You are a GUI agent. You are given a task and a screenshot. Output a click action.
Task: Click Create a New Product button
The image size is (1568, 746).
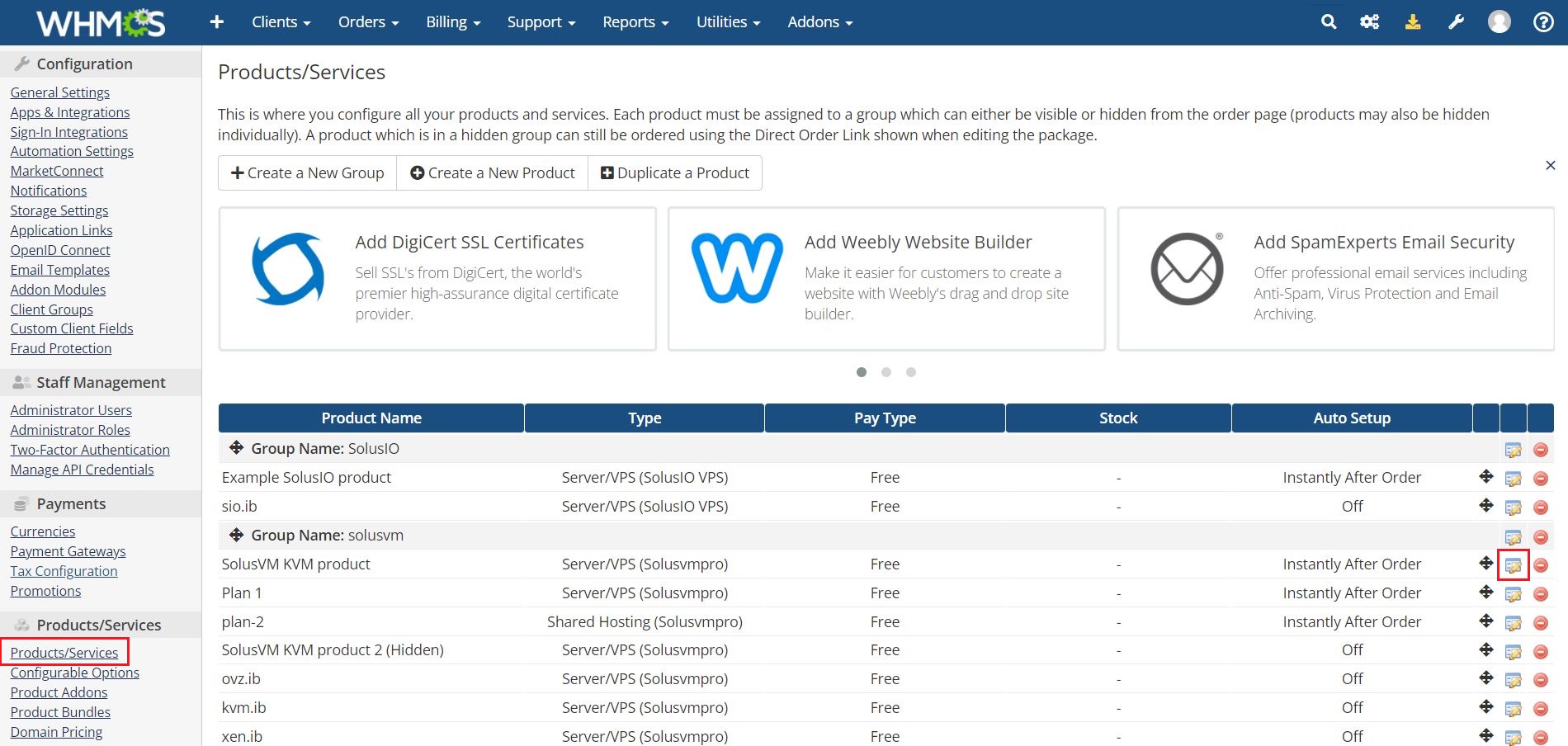pyautogui.click(x=493, y=173)
